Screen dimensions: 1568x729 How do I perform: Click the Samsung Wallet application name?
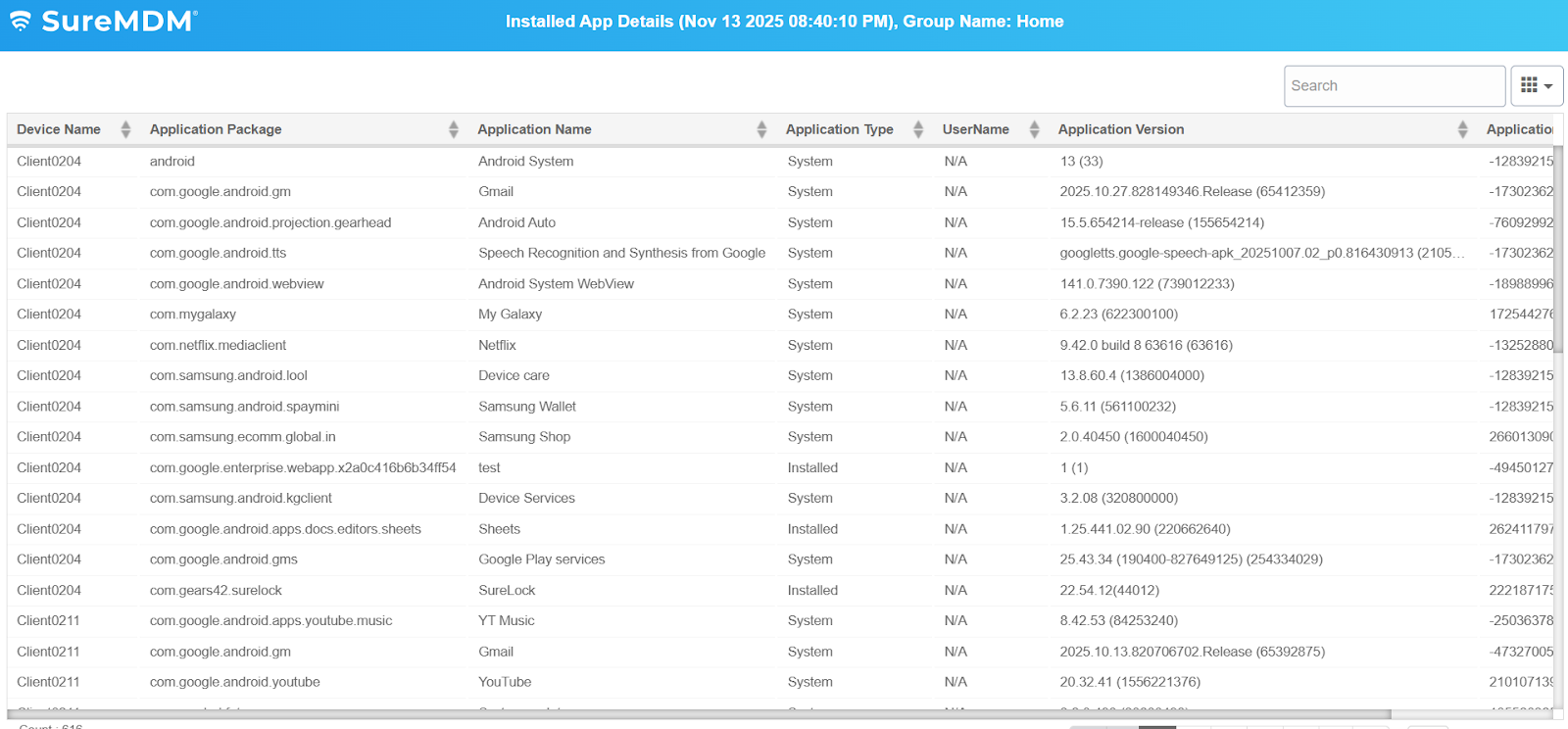pyautogui.click(x=527, y=407)
